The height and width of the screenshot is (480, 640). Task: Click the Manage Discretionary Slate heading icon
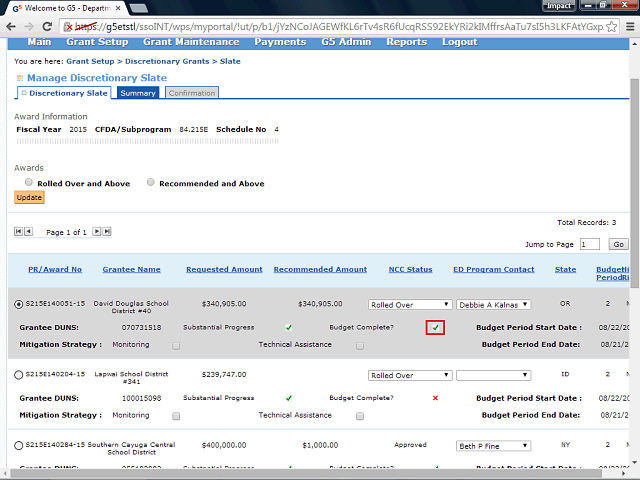coord(19,78)
